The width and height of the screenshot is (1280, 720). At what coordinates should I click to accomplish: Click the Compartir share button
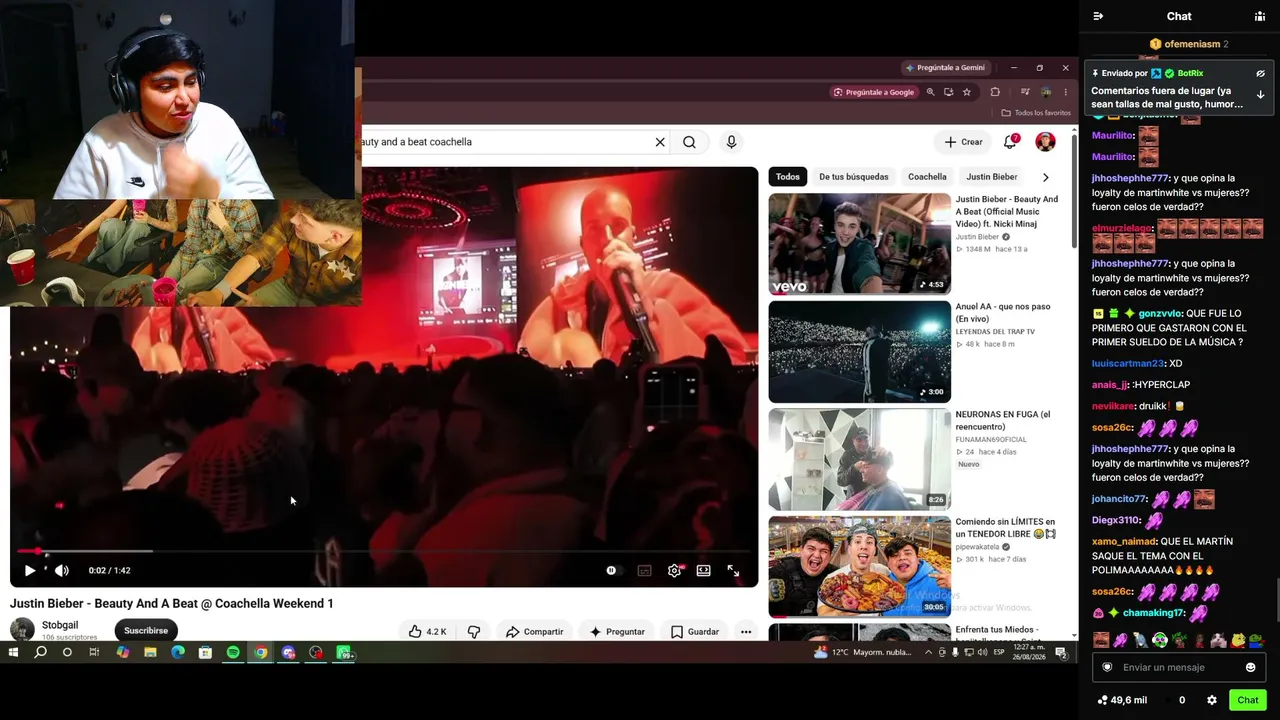tap(535, 631)
